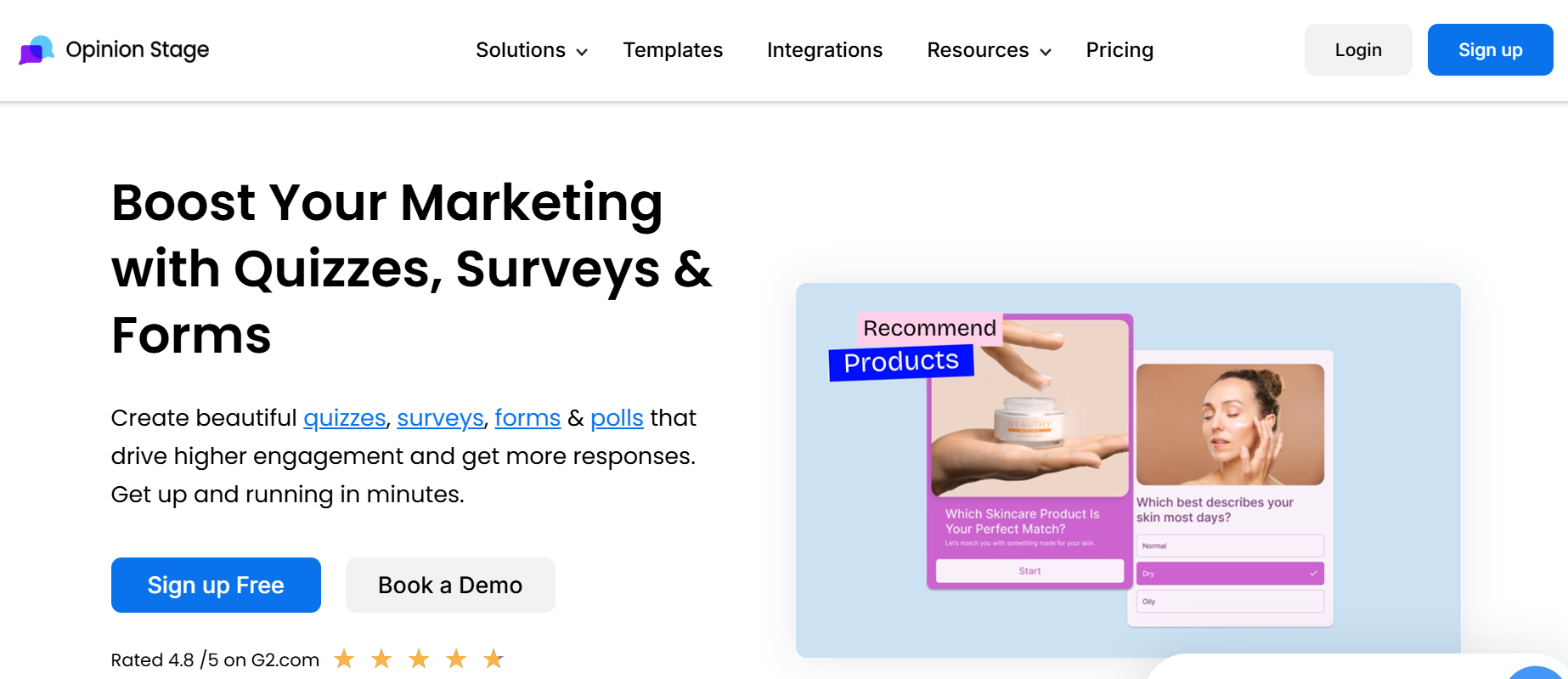The image size is (1568, 679).
Task: Click Book a Demo
Action: pyautogui.click(x=450, y=586)
